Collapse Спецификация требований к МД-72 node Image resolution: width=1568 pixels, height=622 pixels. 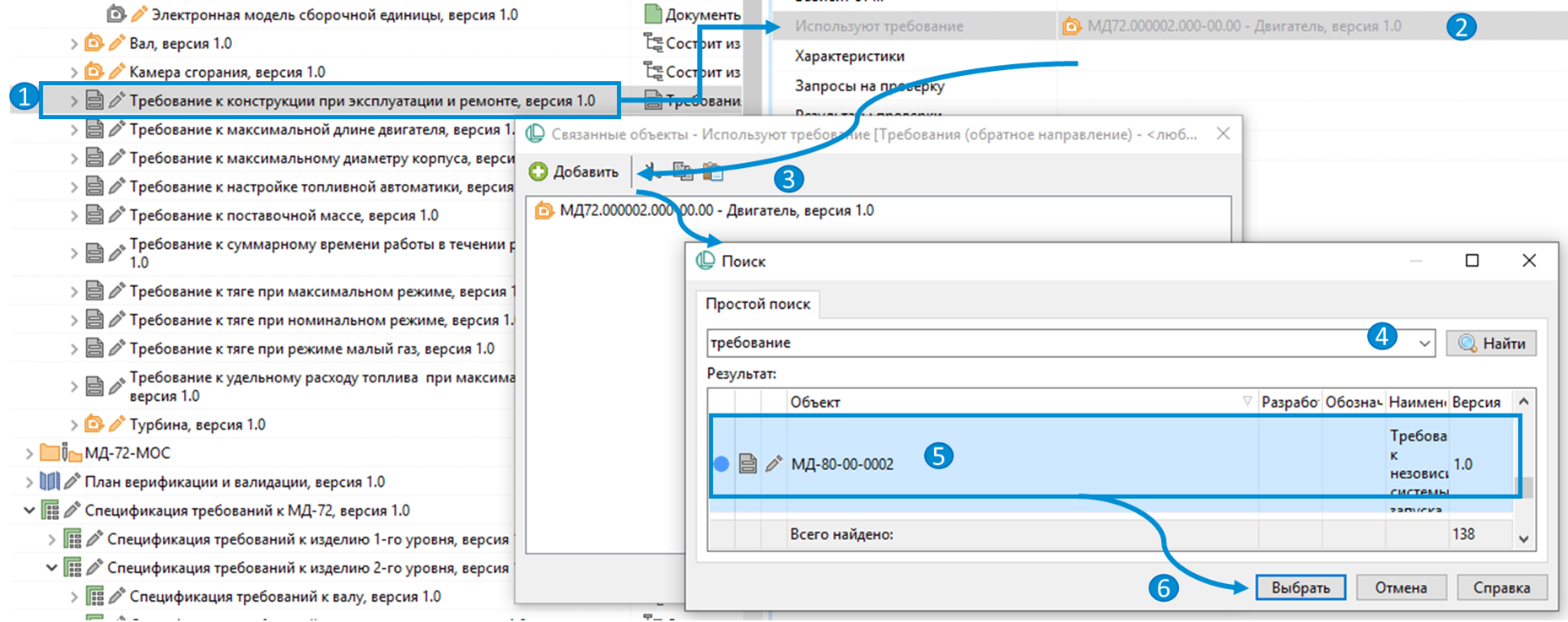[x=30, y=511]
